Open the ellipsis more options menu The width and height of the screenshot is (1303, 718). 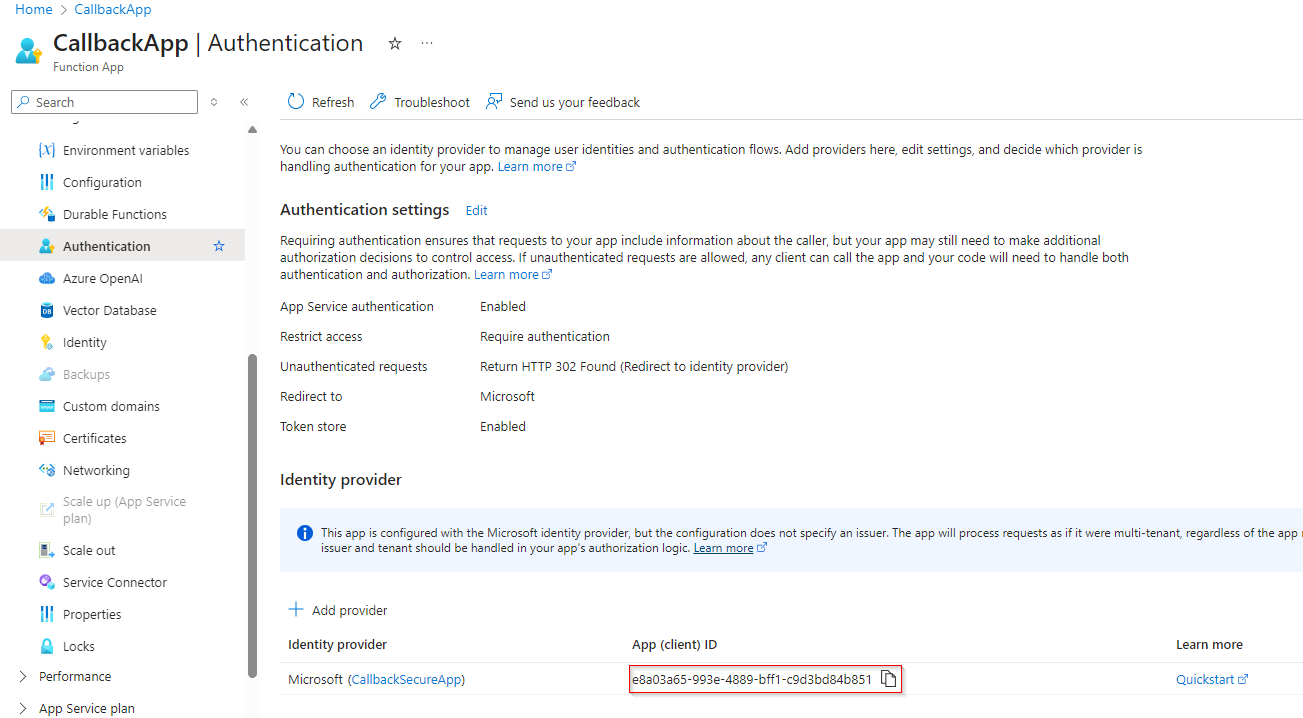click(427, 44)
